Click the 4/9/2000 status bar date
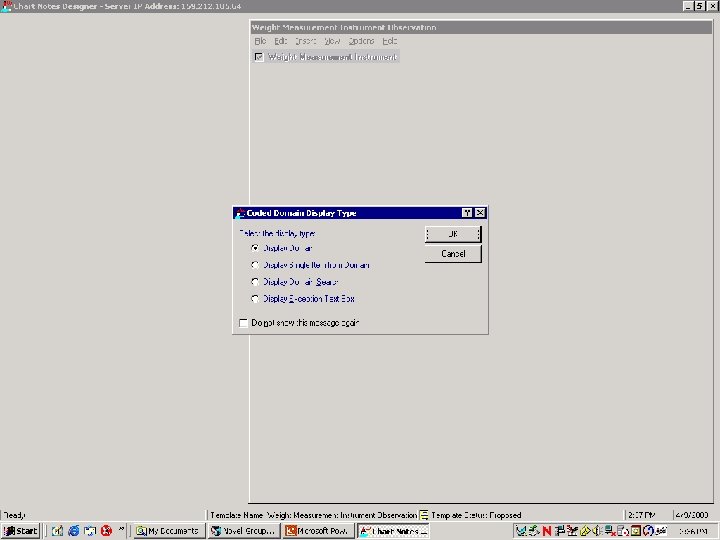The image size is (720, 540). coord(692,515)
